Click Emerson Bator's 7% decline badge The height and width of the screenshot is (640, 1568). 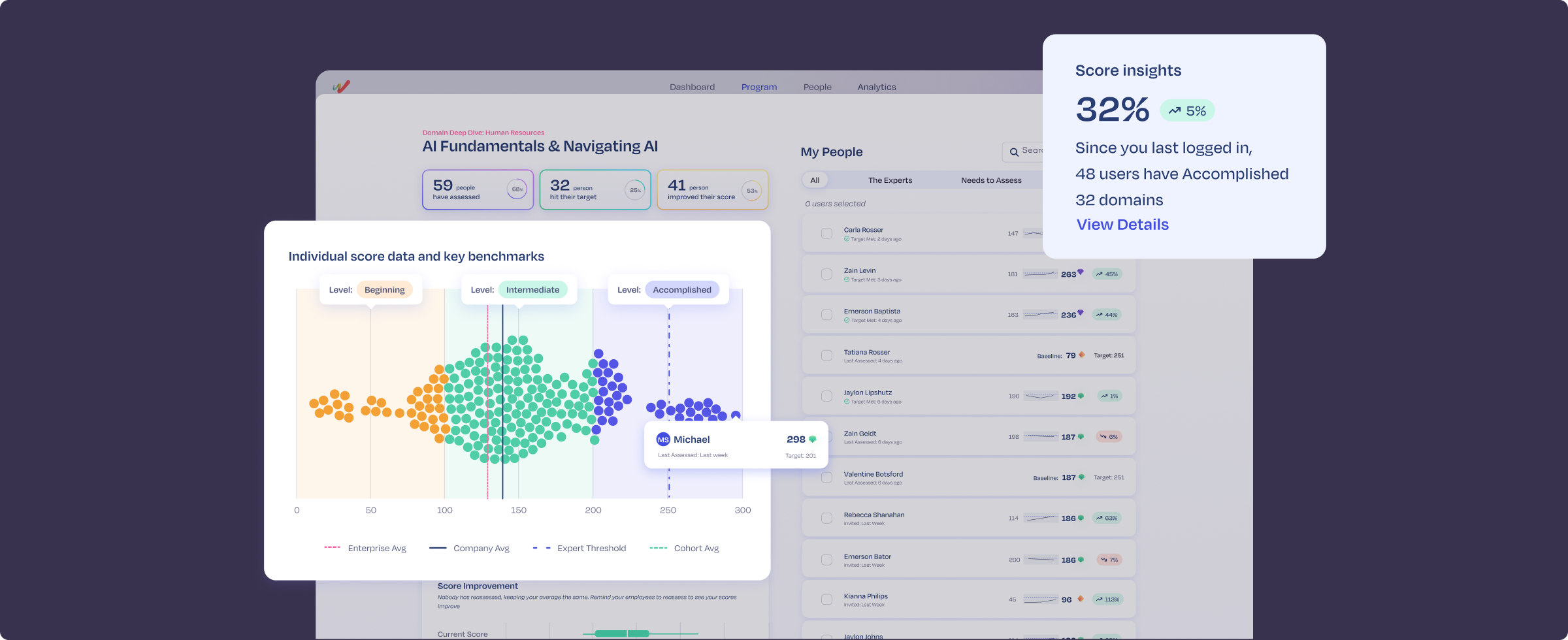[1109, 560]
